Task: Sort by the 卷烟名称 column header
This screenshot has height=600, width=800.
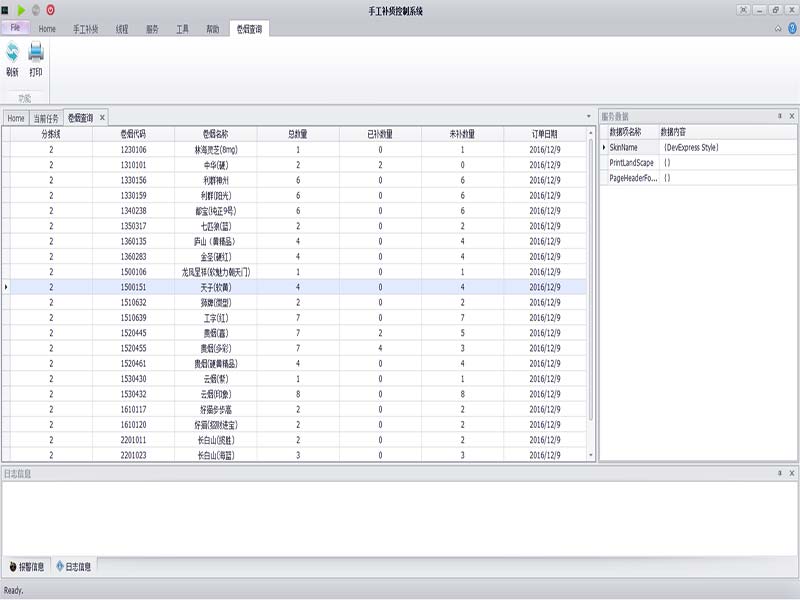Action: (215, 133)
